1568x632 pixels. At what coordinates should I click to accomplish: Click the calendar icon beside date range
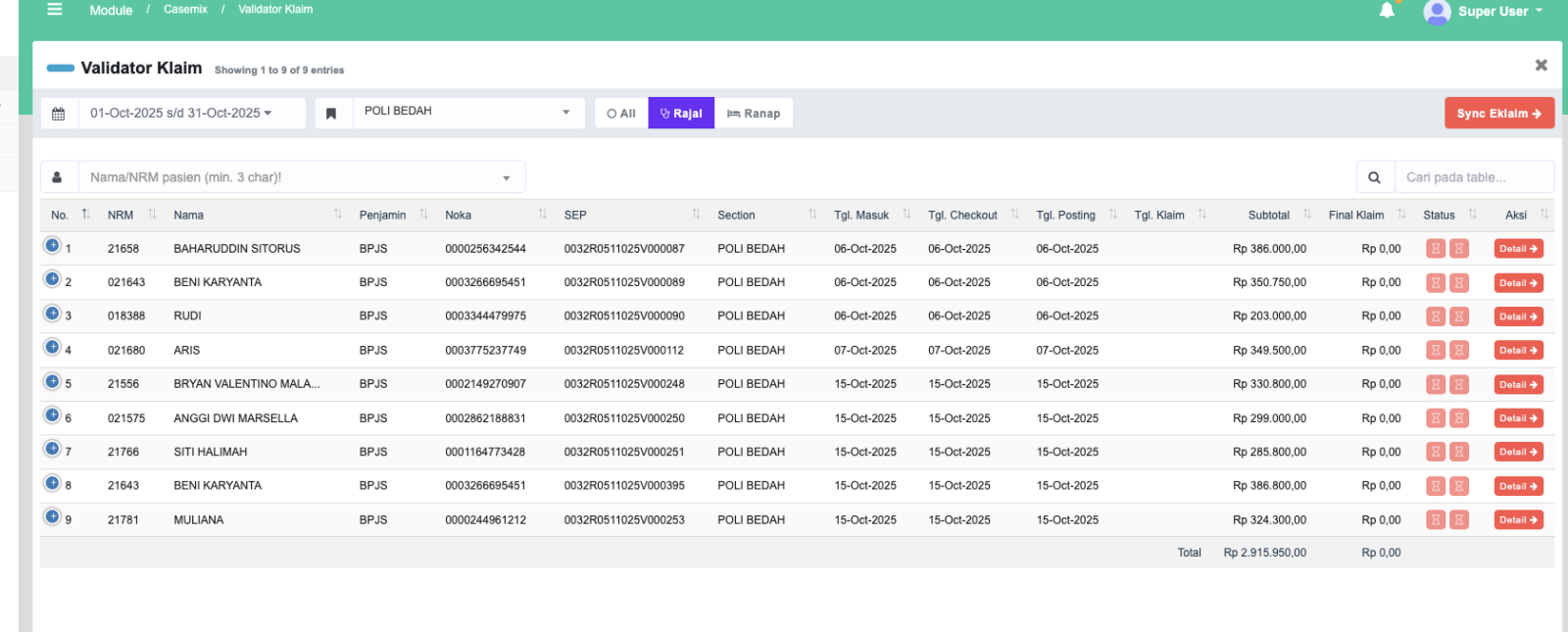click(x=59, y=114)
